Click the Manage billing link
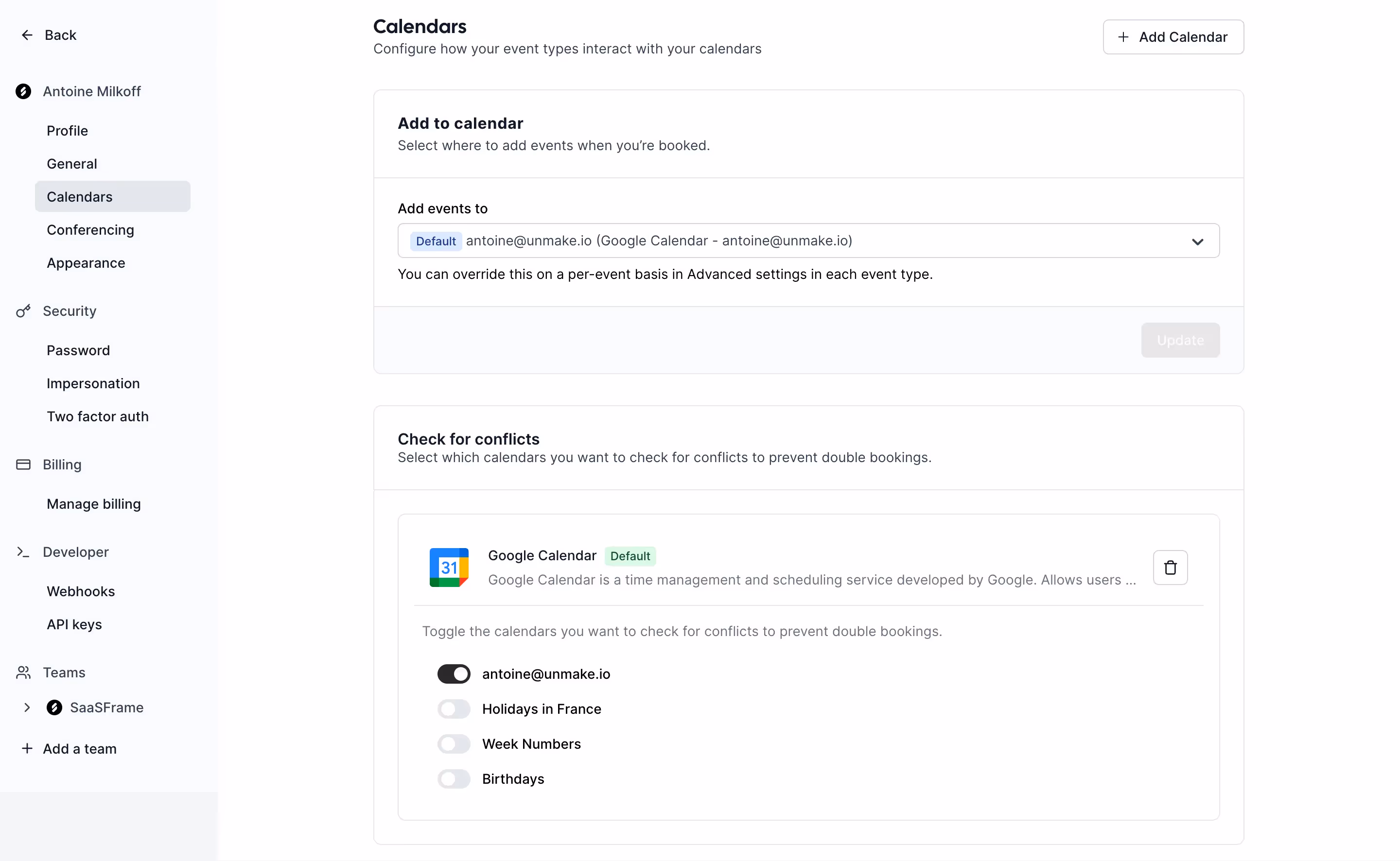This screenshot has height=861, width=1400. pyautogui.click(x=94, y=503)
